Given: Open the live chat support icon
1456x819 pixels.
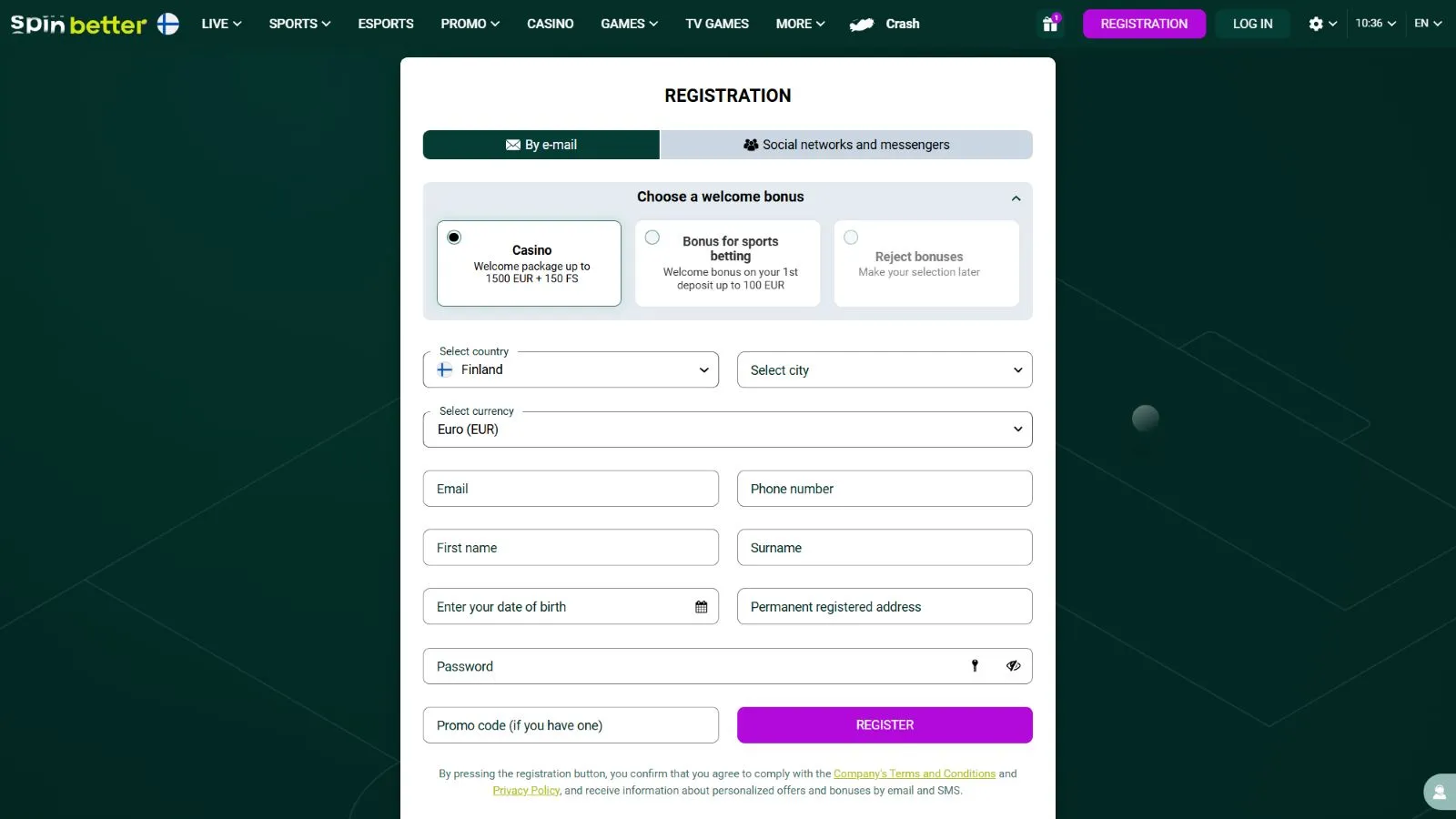Looking at the screenshot, I should [x=1439, y=793].
